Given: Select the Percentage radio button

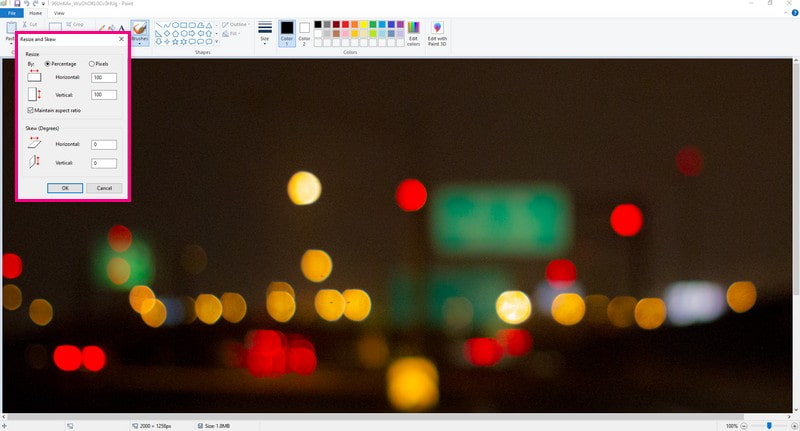Looking at the screenshot, I should point(47,64).
